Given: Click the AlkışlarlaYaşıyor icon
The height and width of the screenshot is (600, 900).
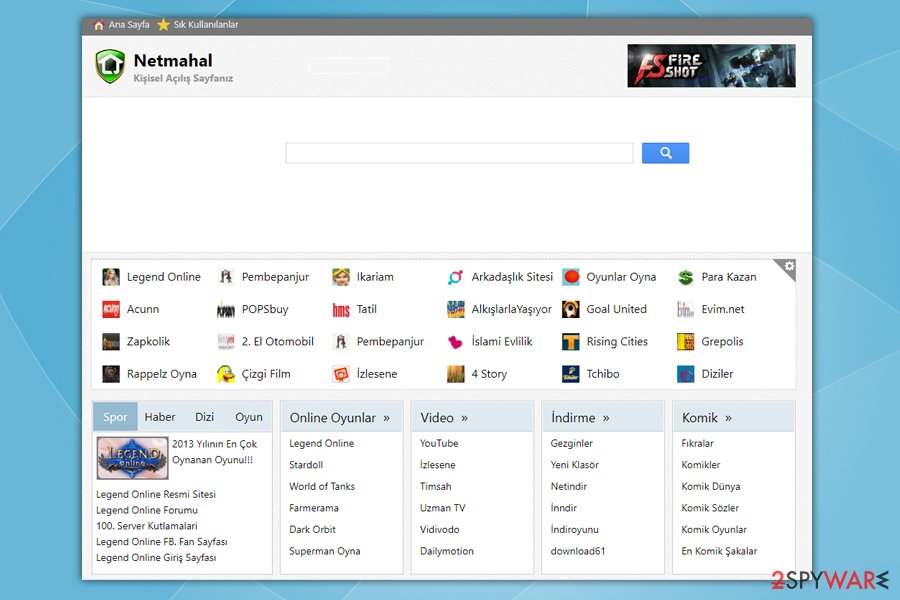Looking at the screenshot, I should point(456,309).
